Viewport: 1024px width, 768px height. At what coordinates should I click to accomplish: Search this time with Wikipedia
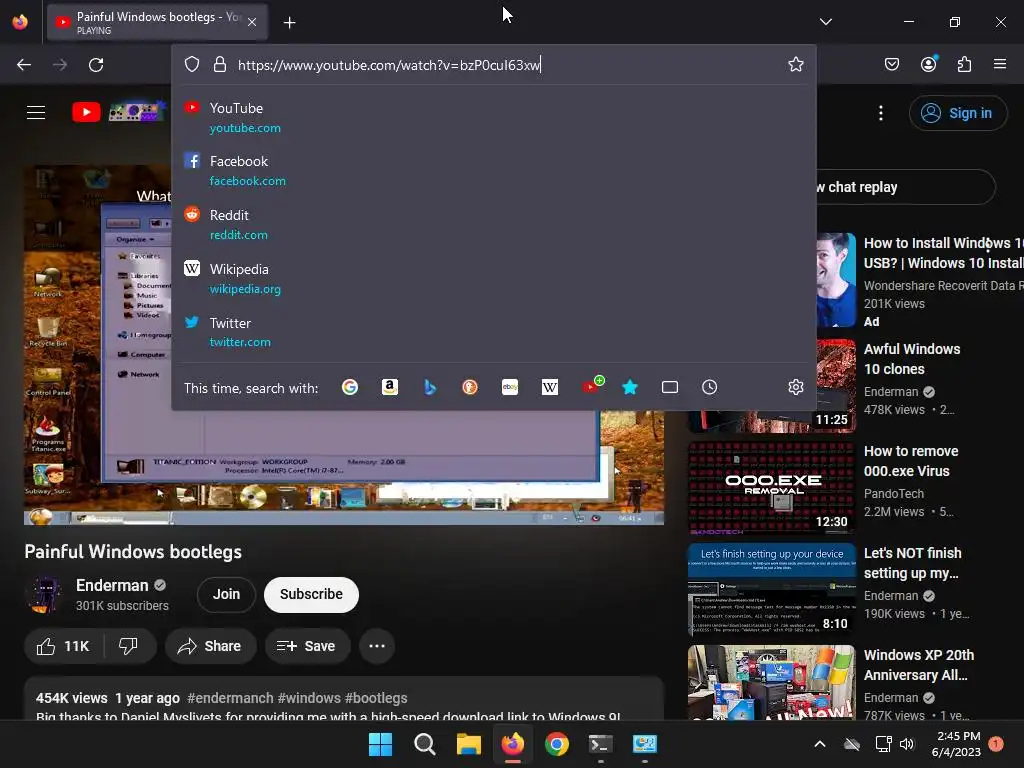[x=550, y=387]
